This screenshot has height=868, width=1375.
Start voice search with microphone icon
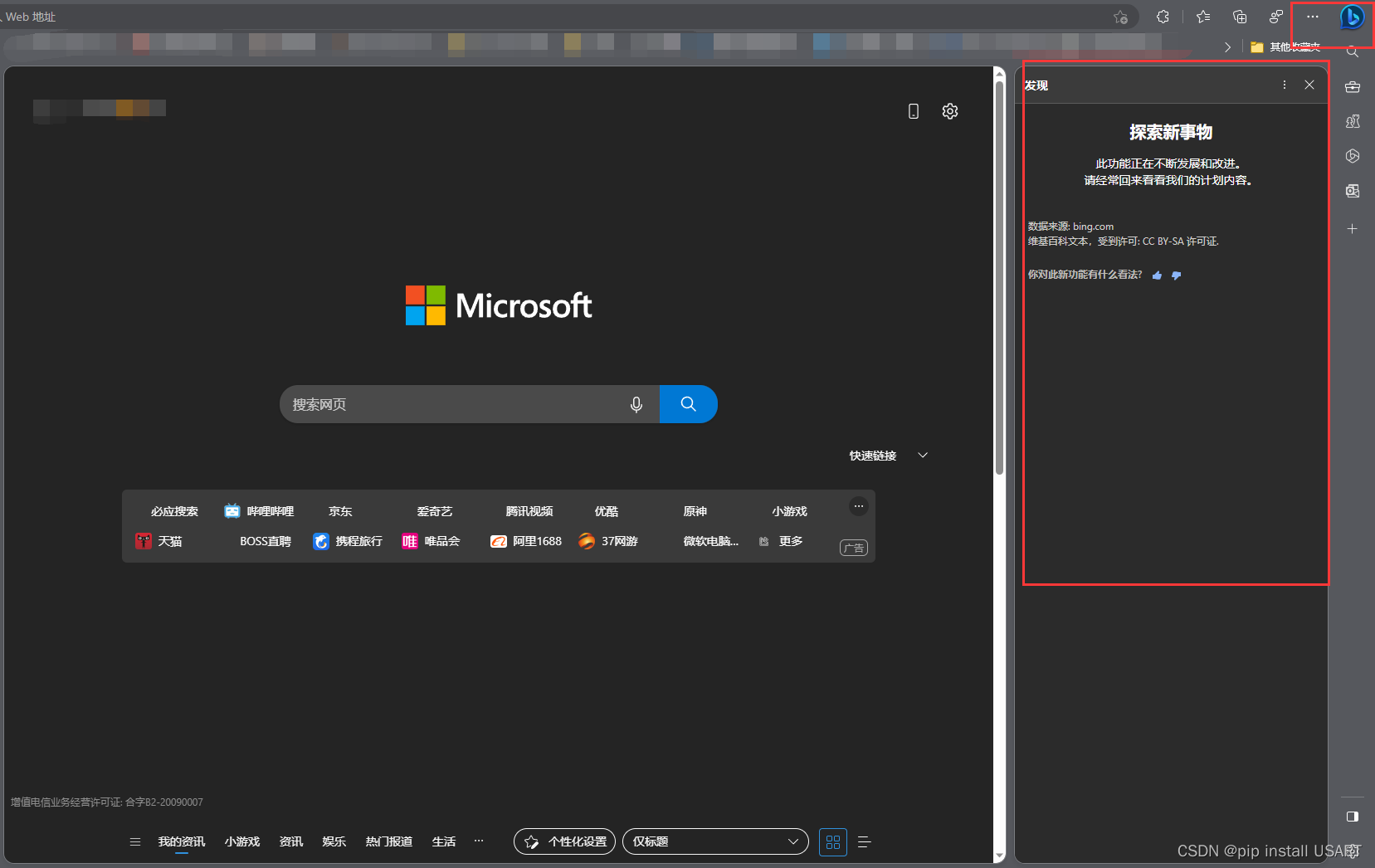[x=636, y=404]
